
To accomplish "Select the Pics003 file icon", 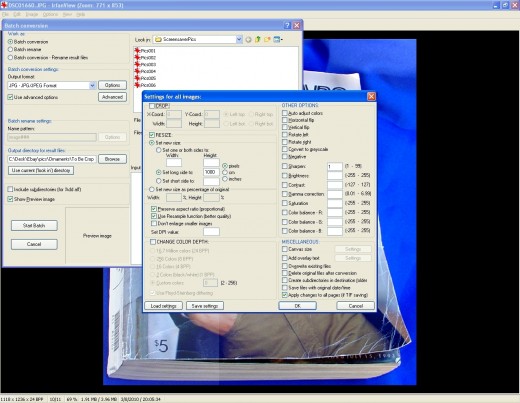I will 137,64.
